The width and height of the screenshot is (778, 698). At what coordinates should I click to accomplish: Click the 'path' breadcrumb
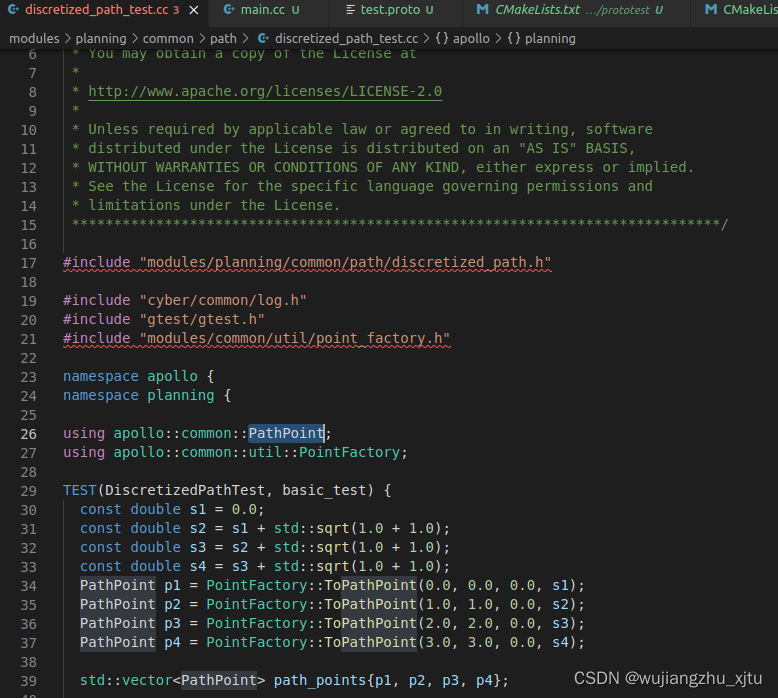click(223, 39)
